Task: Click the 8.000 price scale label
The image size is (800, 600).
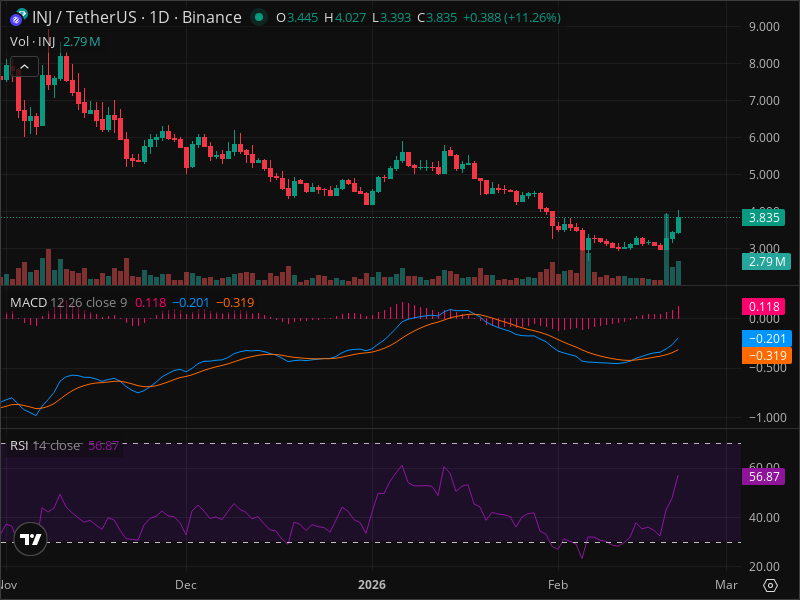Action: click(x=764, y=64)
